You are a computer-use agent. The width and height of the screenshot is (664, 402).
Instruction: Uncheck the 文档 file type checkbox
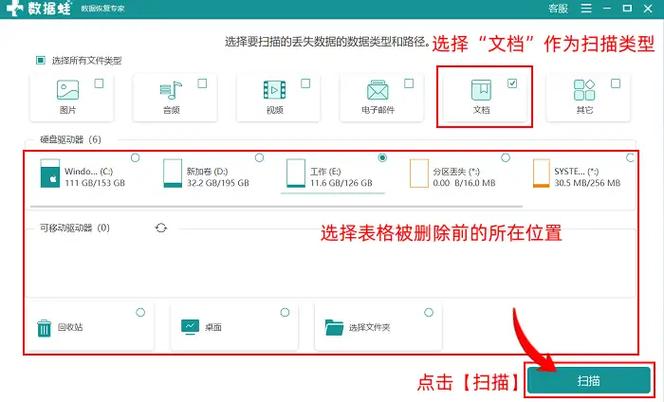pos(512,83)
